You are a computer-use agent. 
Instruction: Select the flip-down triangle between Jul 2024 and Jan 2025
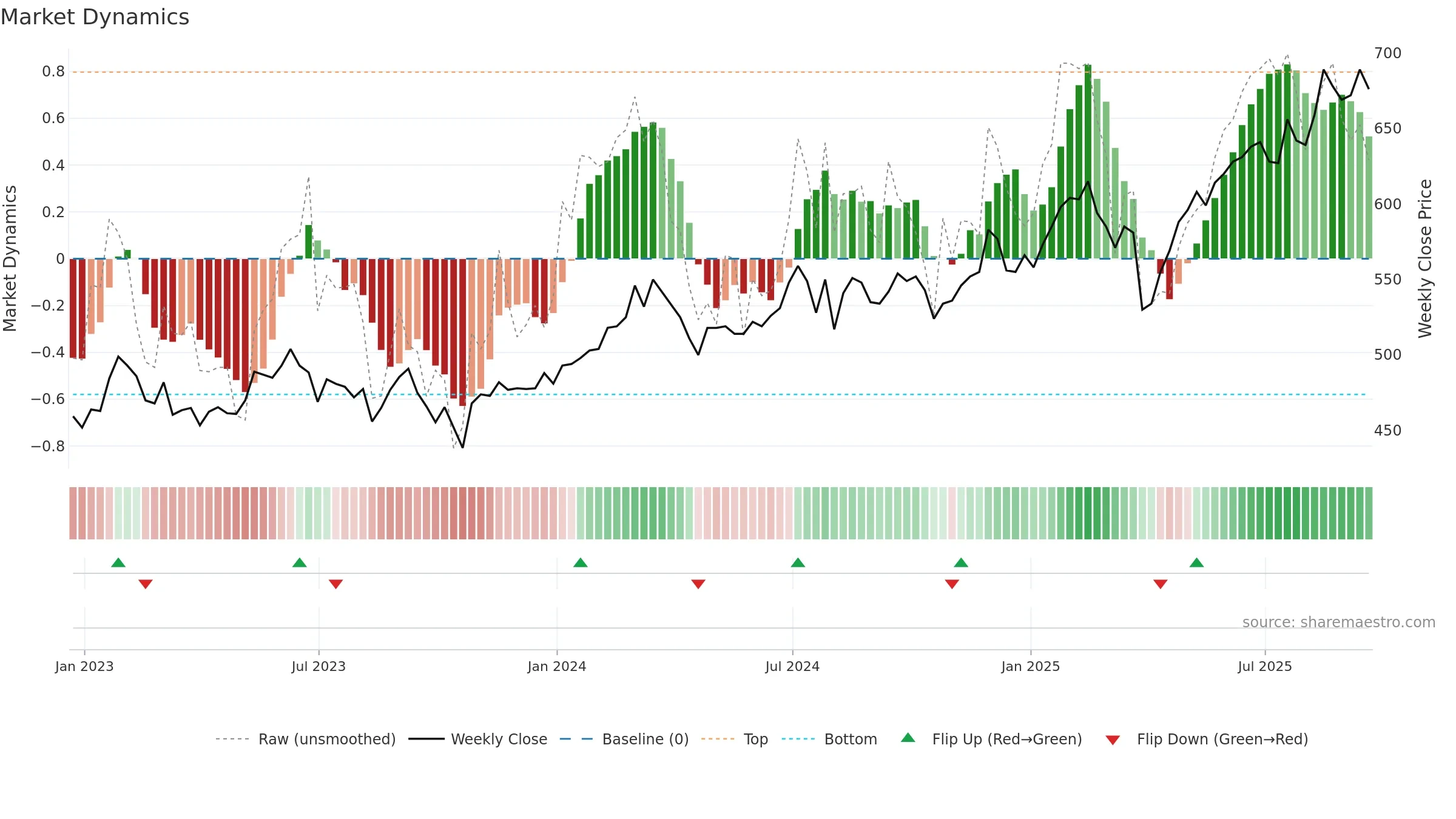pyautogui.click(x=952, y=584)
